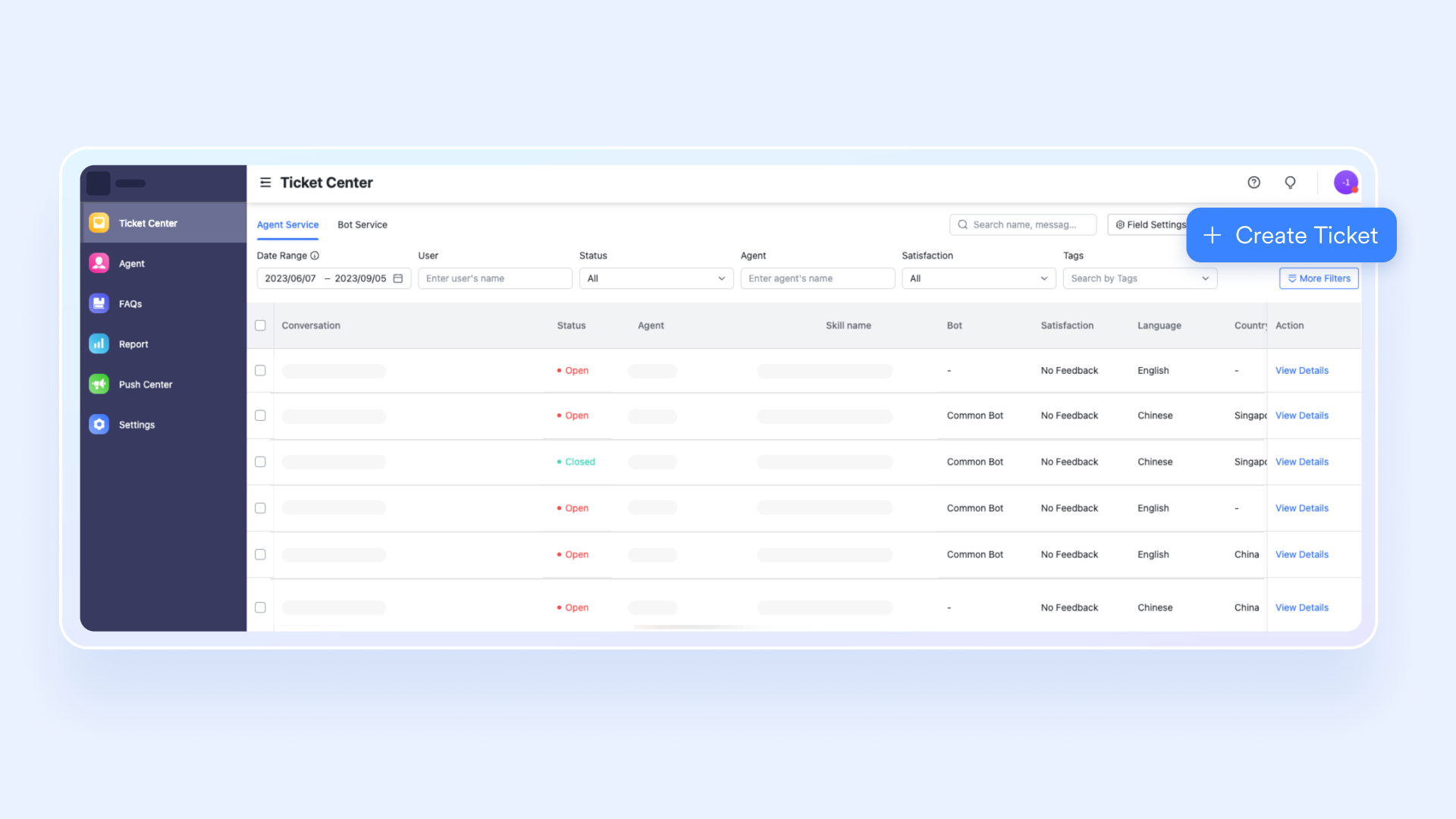Expand the Status filter dropdown
This screenshot has width=1456, height=819.
656,278
